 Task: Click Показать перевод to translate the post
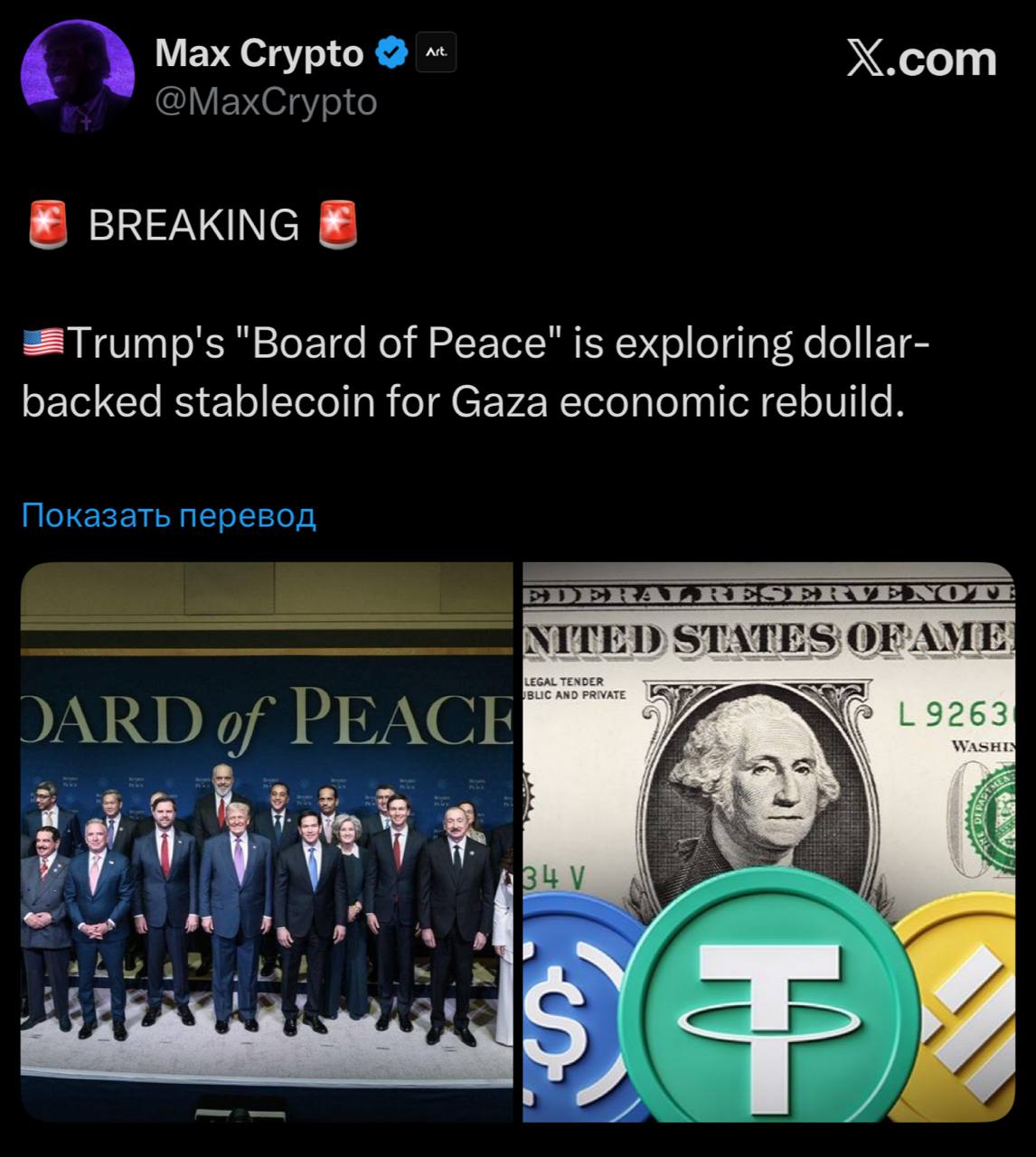[169, 515]
